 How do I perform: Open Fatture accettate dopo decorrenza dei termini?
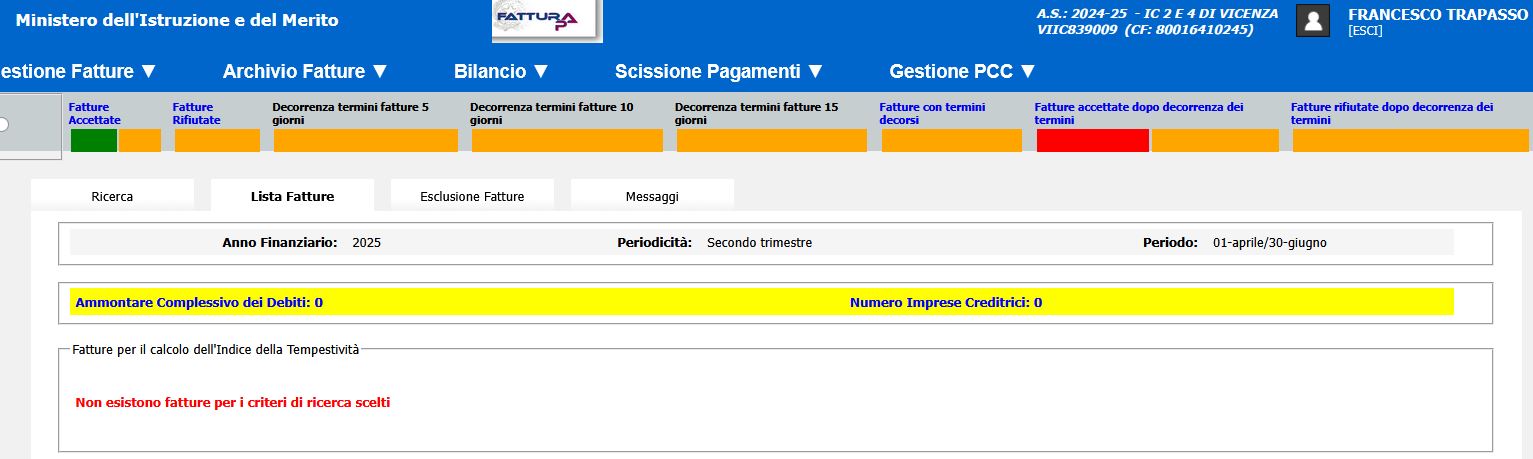point(1138,113)
